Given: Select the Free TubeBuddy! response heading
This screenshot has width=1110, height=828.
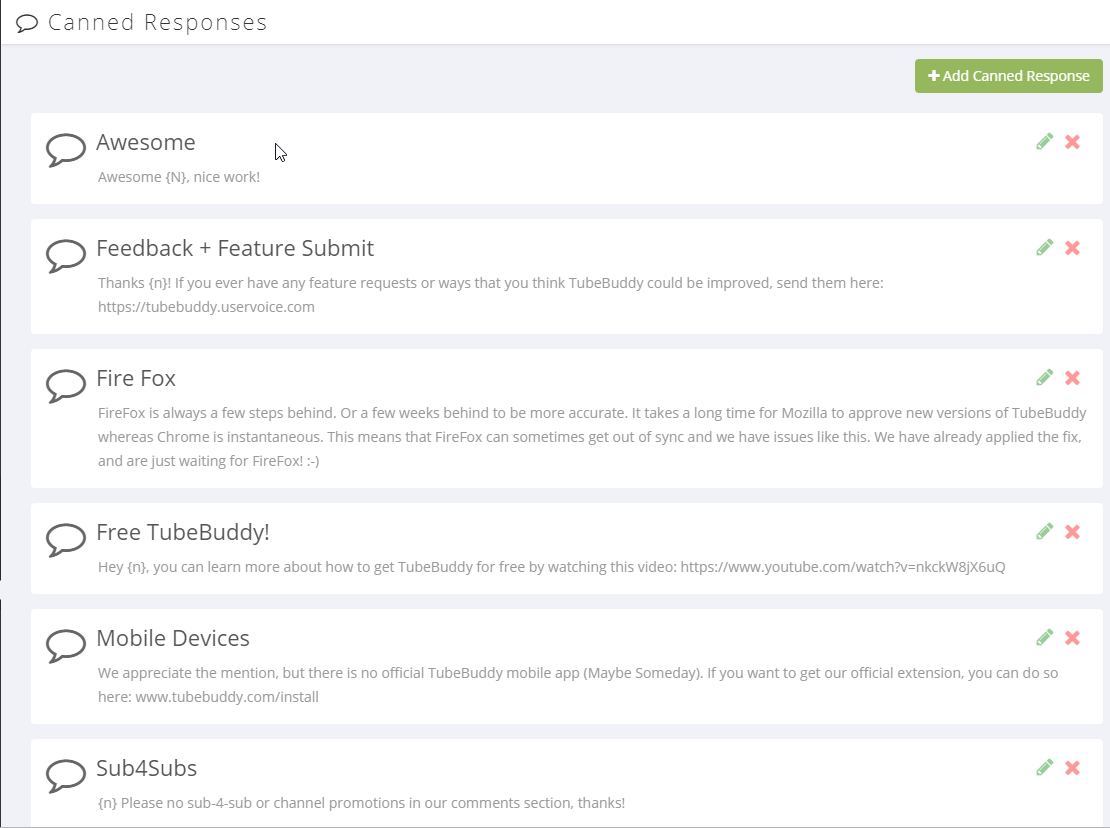Looking at the screenshot, I should tap(183, 533).
